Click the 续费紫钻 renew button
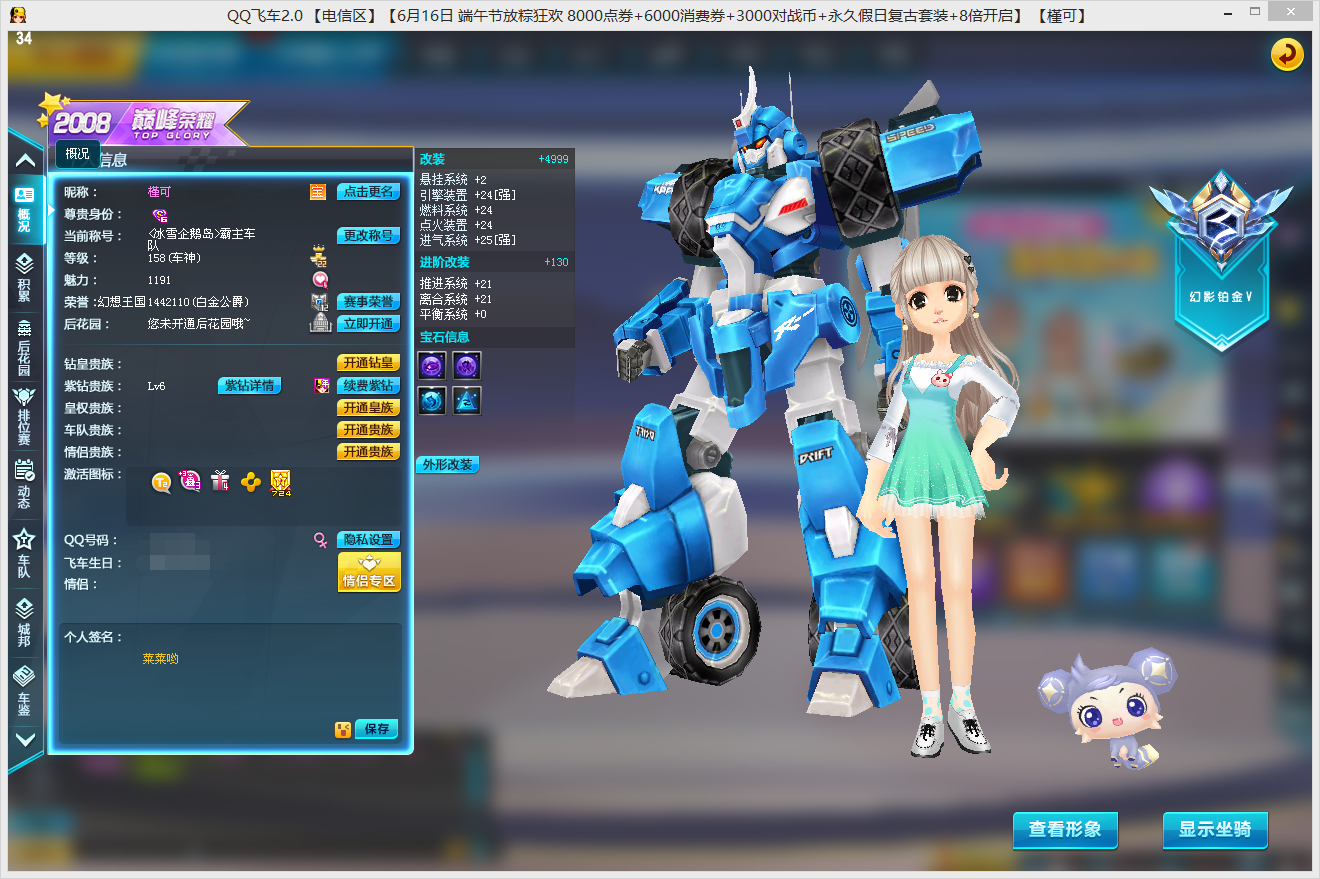This screenshot has height=879, width=1320. [369, 386]
